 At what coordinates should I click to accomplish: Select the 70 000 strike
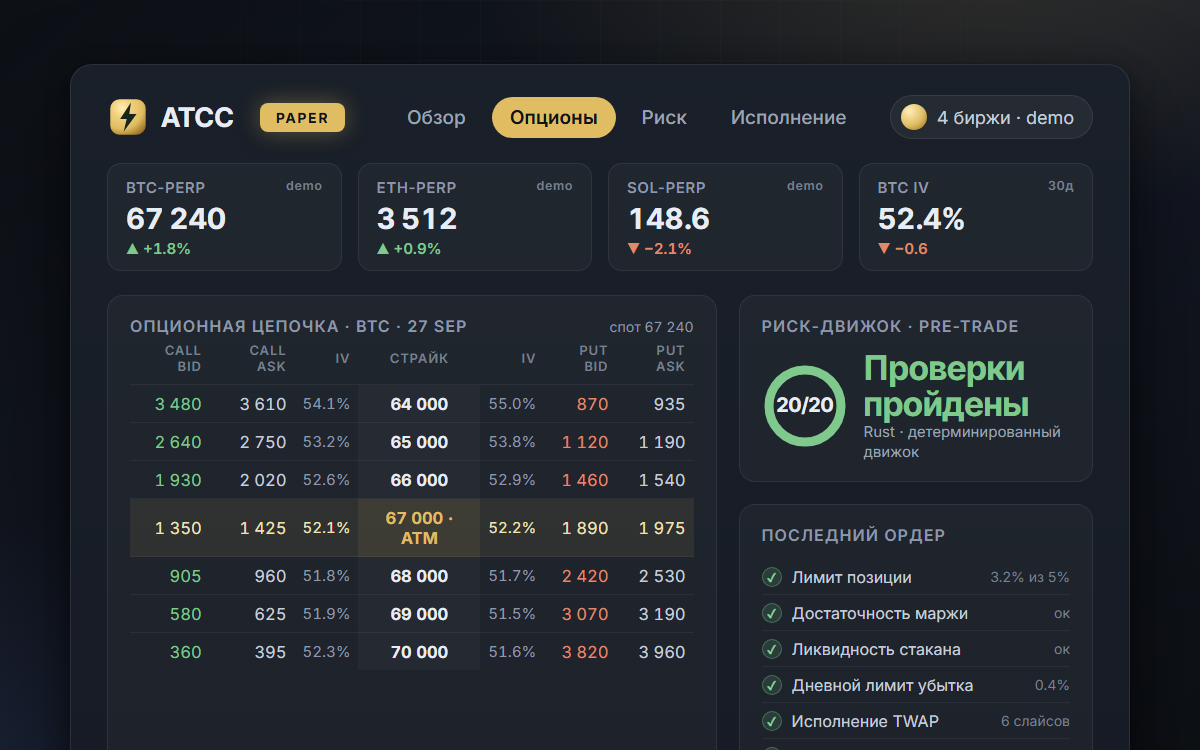(419, 652)
